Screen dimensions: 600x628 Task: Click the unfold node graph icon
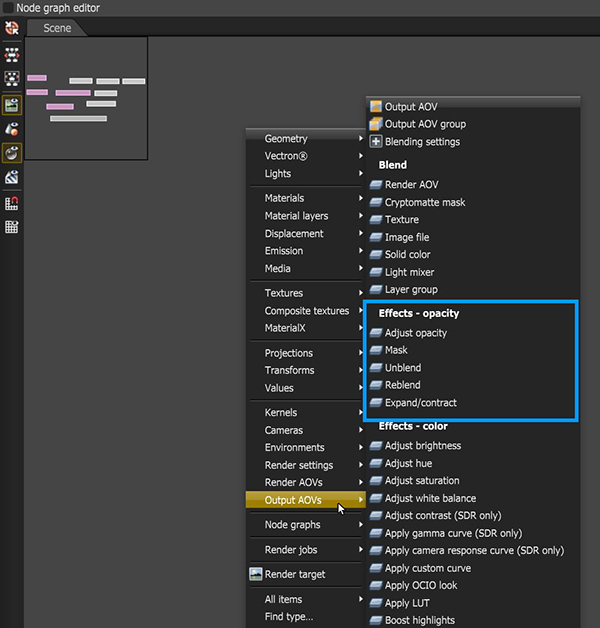[x=12, y=55]
